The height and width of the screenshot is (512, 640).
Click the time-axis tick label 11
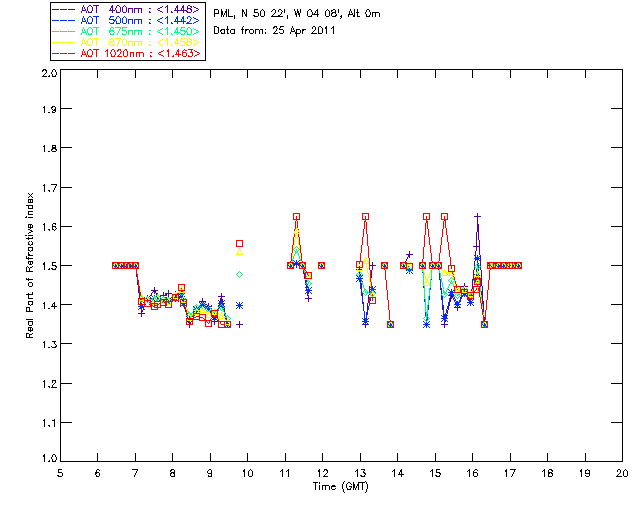point(285,473)
